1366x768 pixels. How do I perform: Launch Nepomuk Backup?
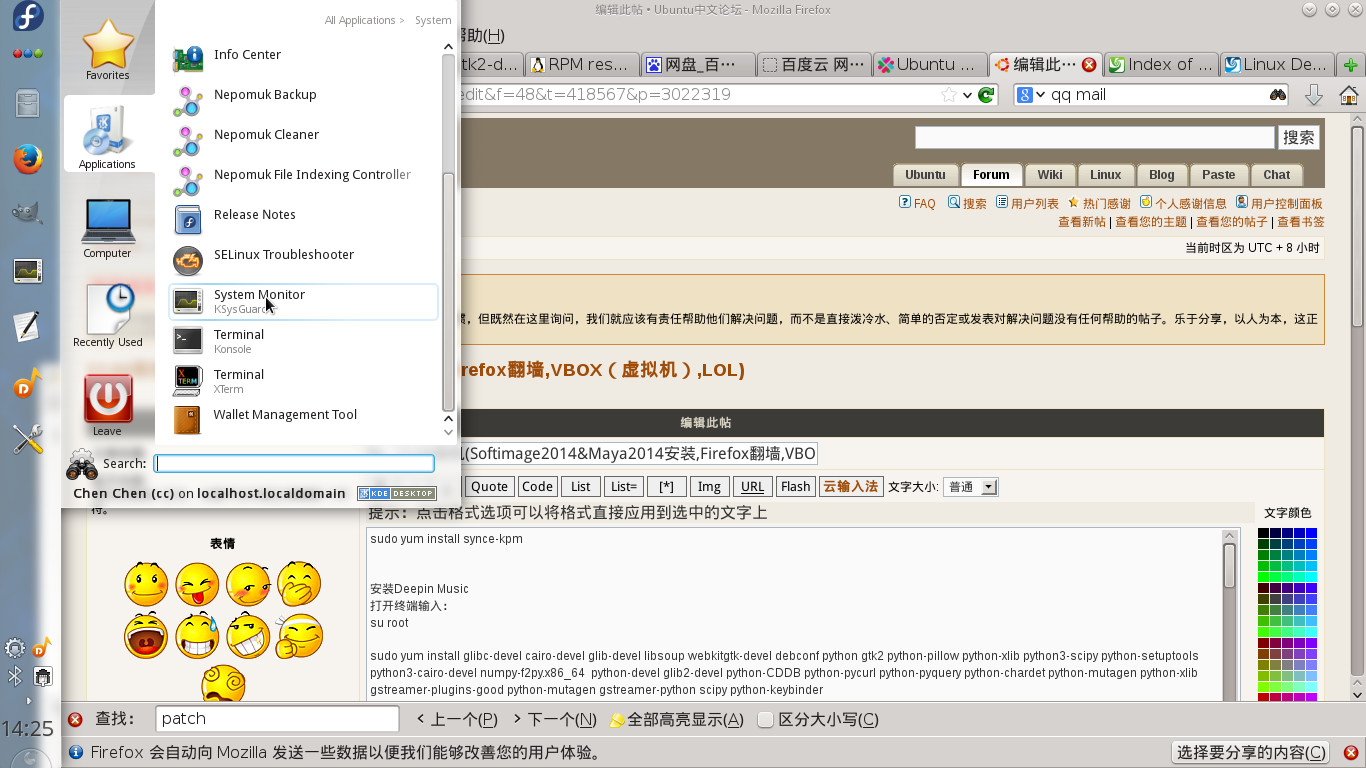point(304,101)
